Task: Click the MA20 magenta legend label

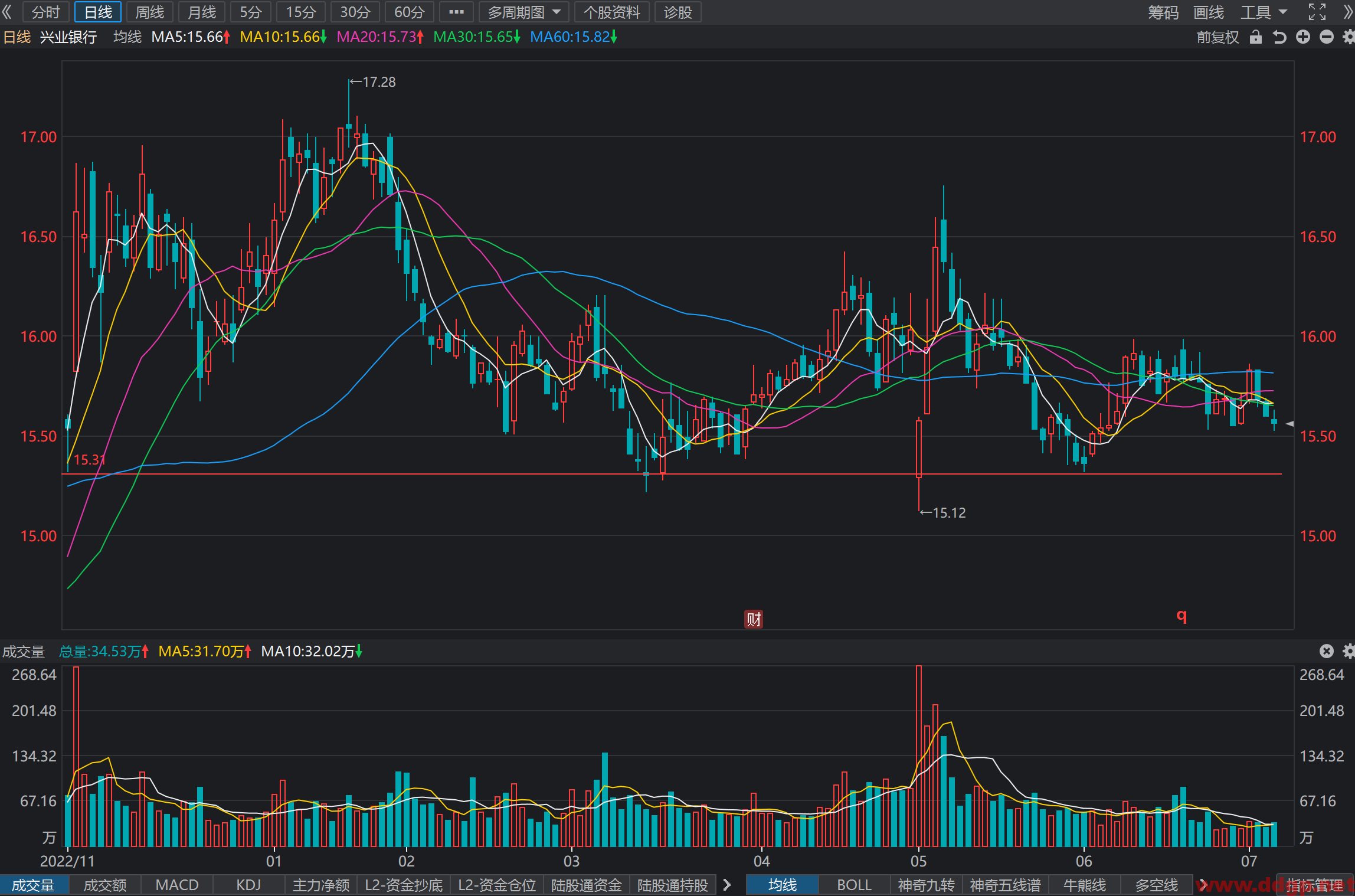Action: click(x=380, y=37)
